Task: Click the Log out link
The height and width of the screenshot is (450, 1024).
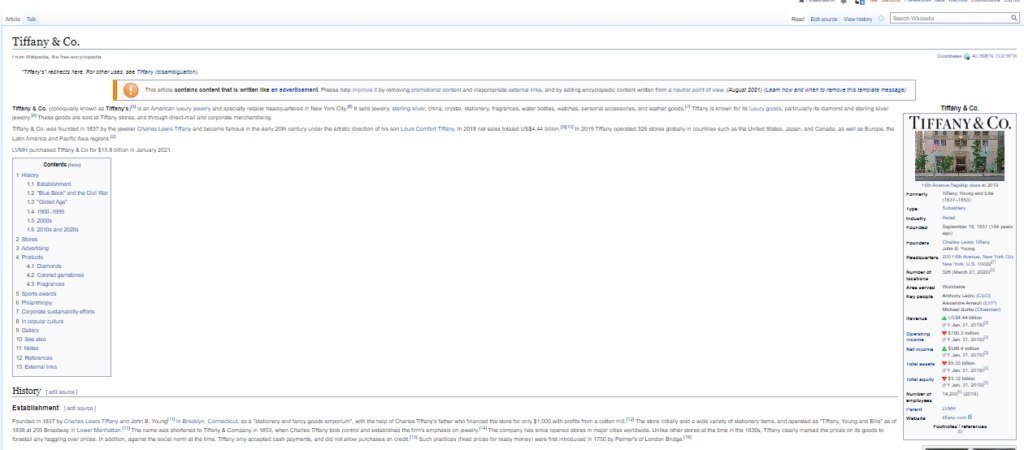Action: [x=1010, y=1]
